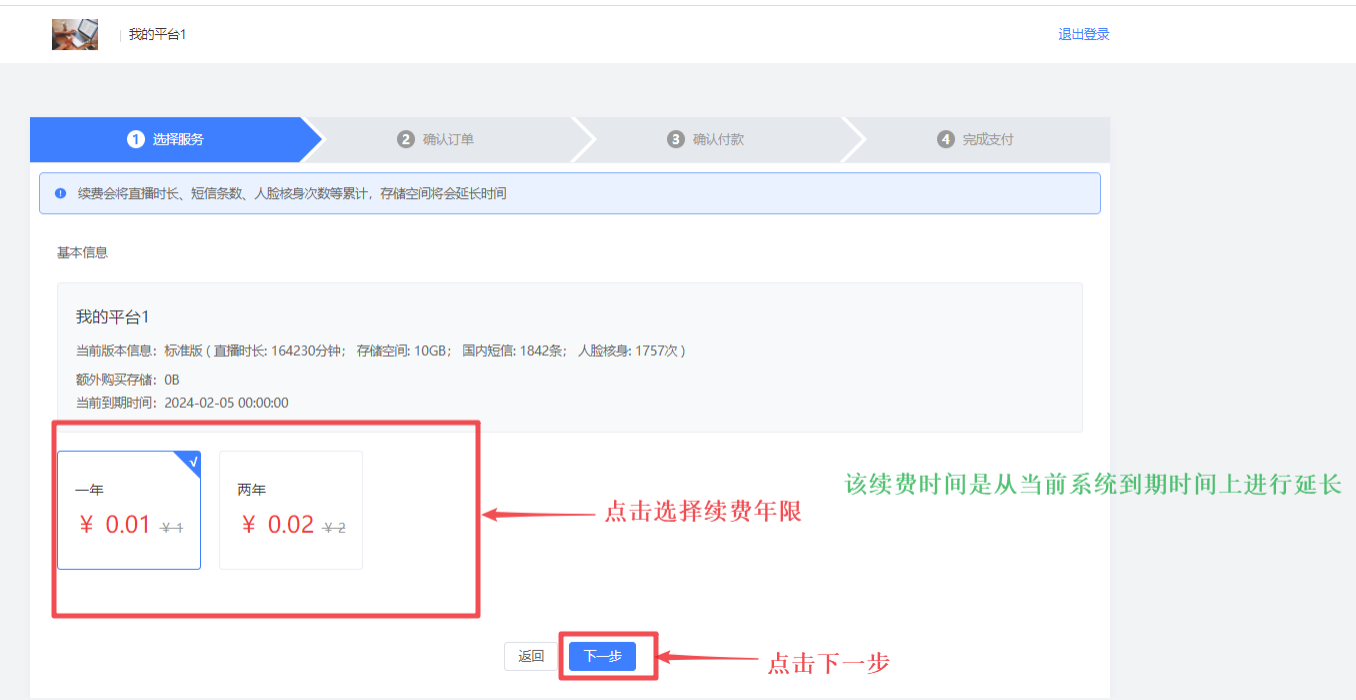
Task: Log out via the 退出登录 link
Action: click(1084, 34)
